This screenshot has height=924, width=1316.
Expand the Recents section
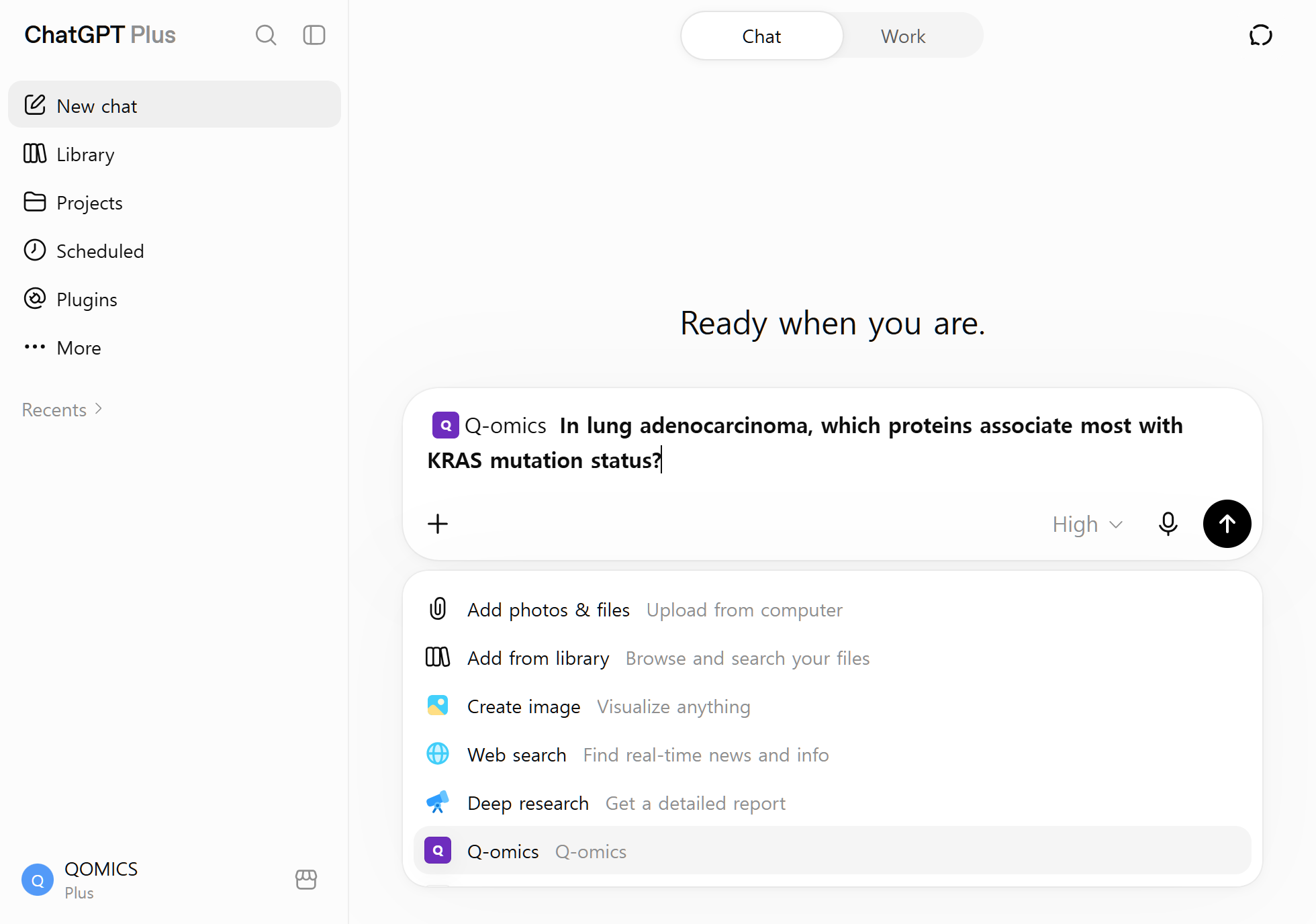tap(62, 410)
